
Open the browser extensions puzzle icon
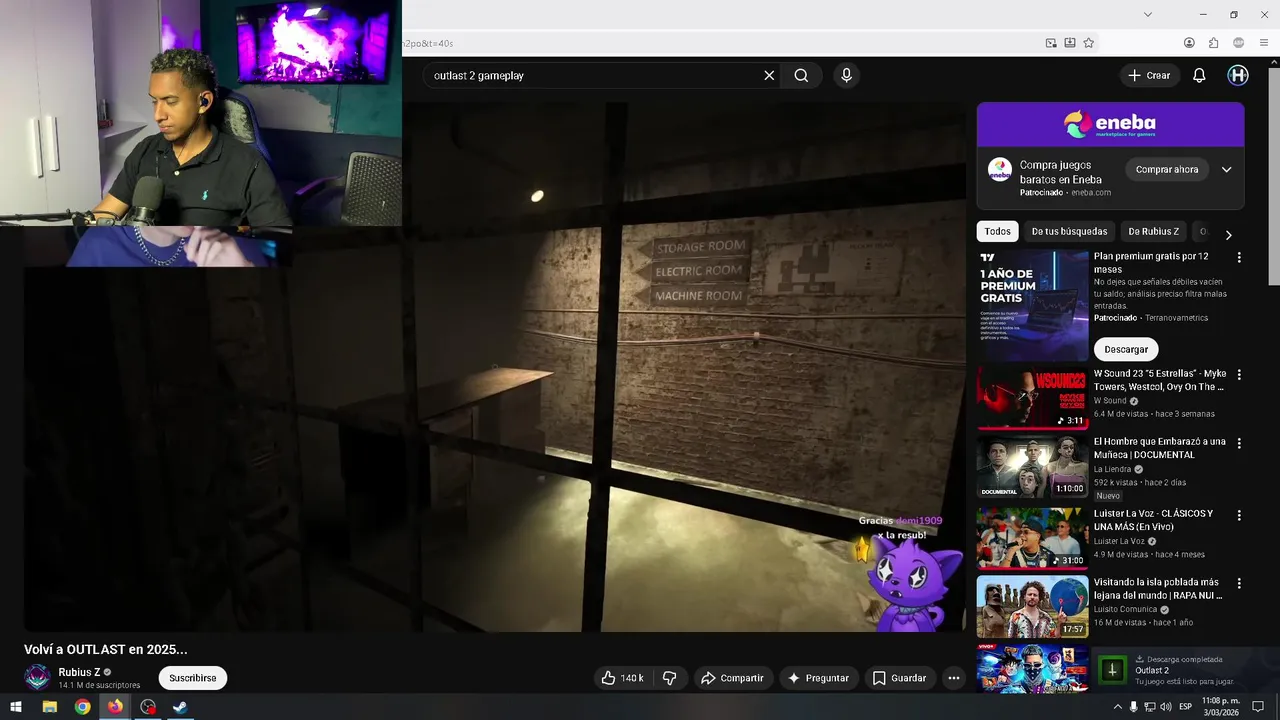(x=1213, y=43)
